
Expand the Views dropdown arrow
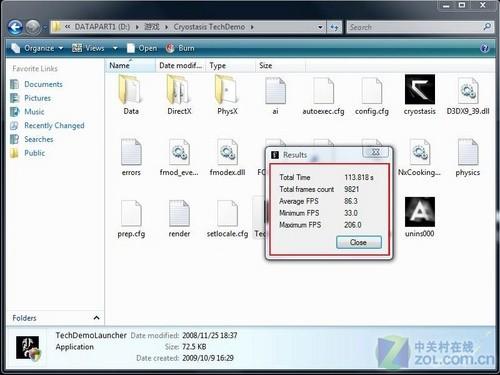(115, 48)
